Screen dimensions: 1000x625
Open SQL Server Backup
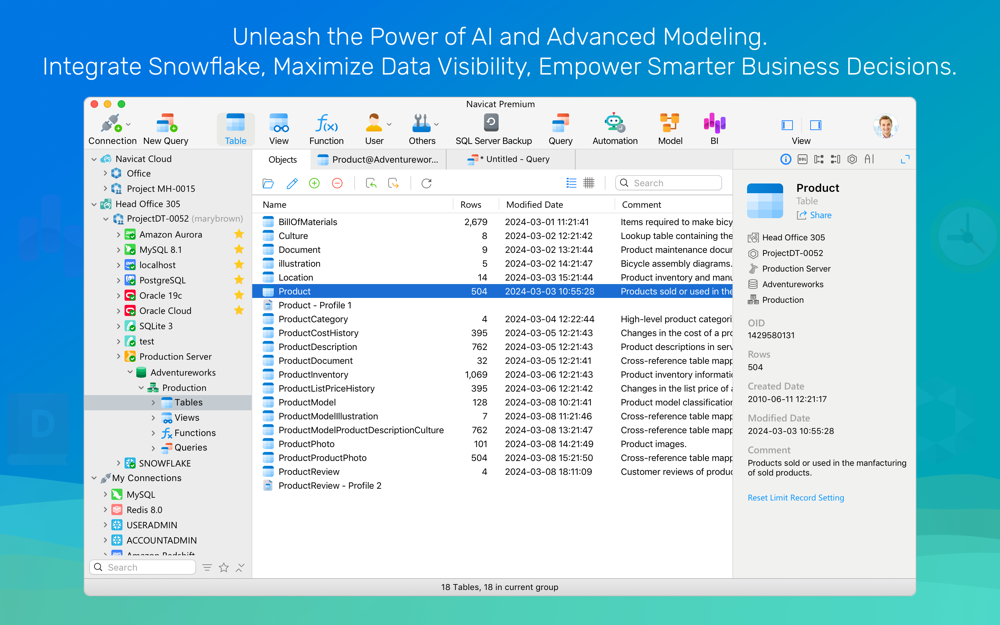pos(493,129)
